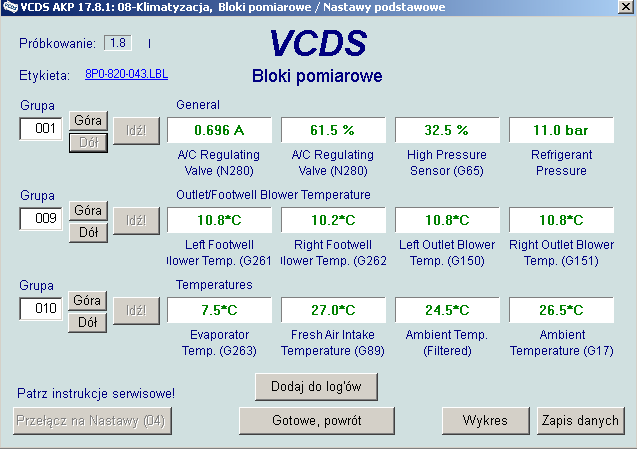Select the 61.5 % regulating valve value

point(333,130)
